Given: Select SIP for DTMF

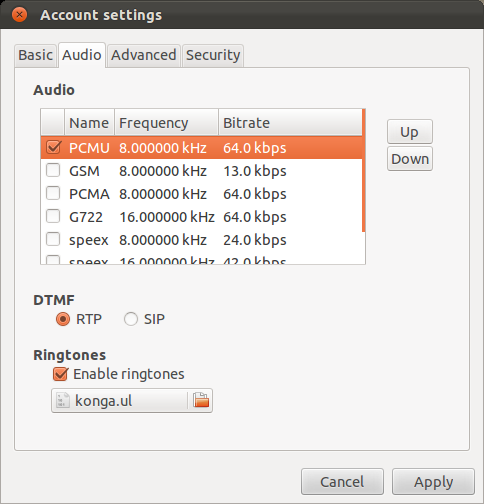Looking at the screenshot, I should pos(131,319).
